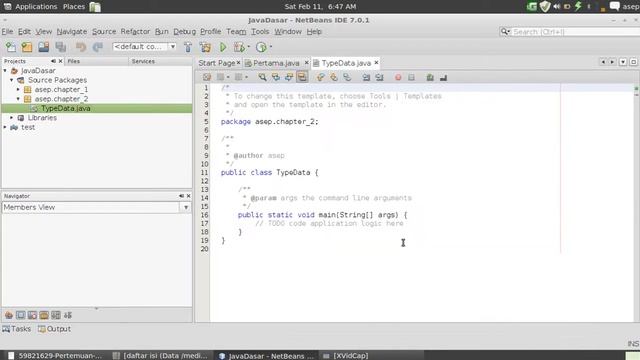Click the Search (Ctrl+I) field

576,31
